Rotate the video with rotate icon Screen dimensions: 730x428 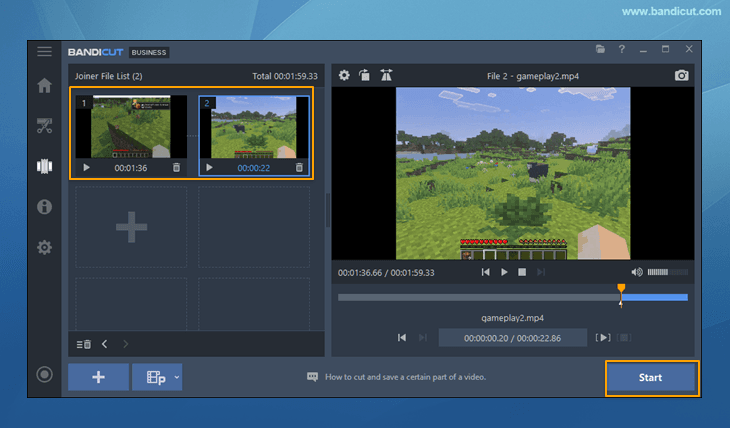(x=365, y=75)
